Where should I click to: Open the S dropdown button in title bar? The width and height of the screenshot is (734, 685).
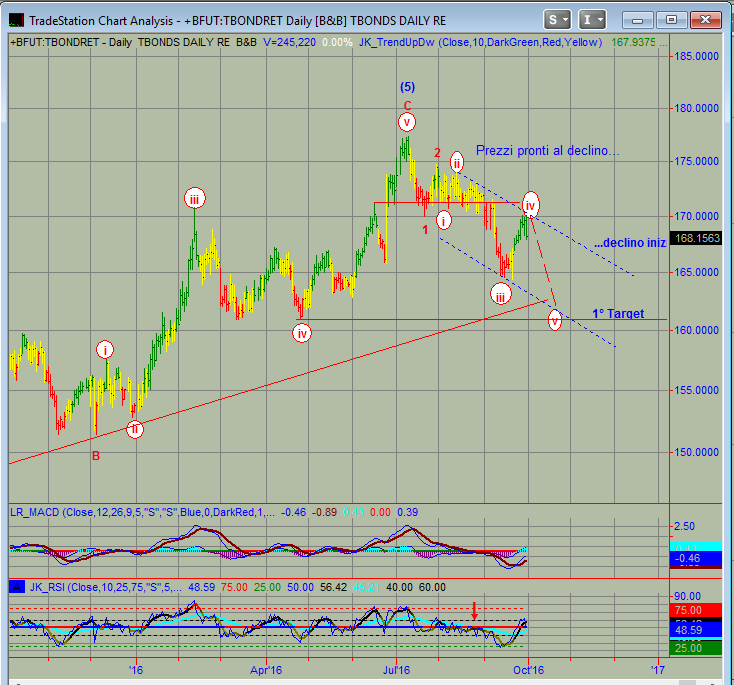point(557,20)
